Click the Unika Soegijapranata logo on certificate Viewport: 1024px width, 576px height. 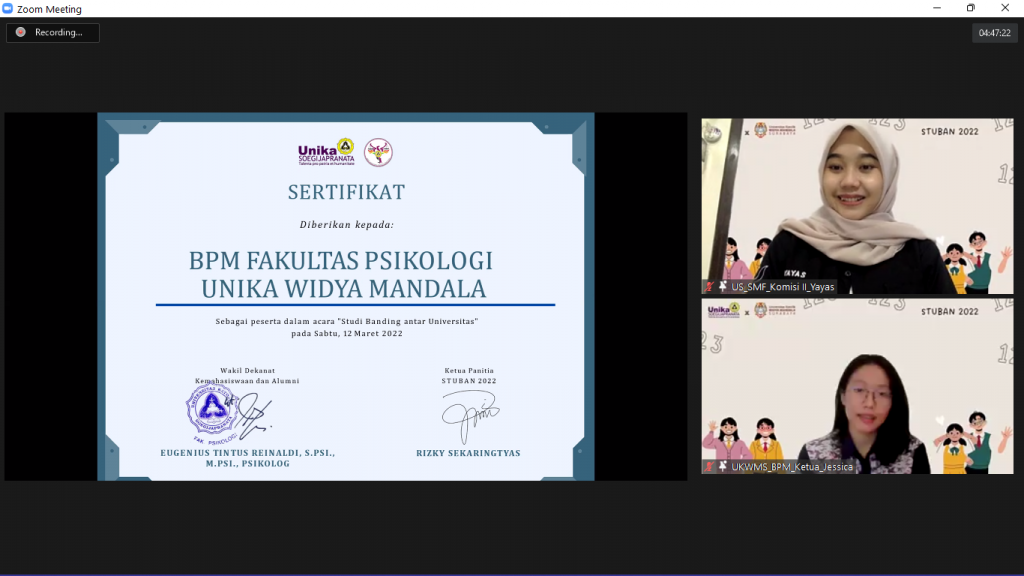[x=327, y=152]
